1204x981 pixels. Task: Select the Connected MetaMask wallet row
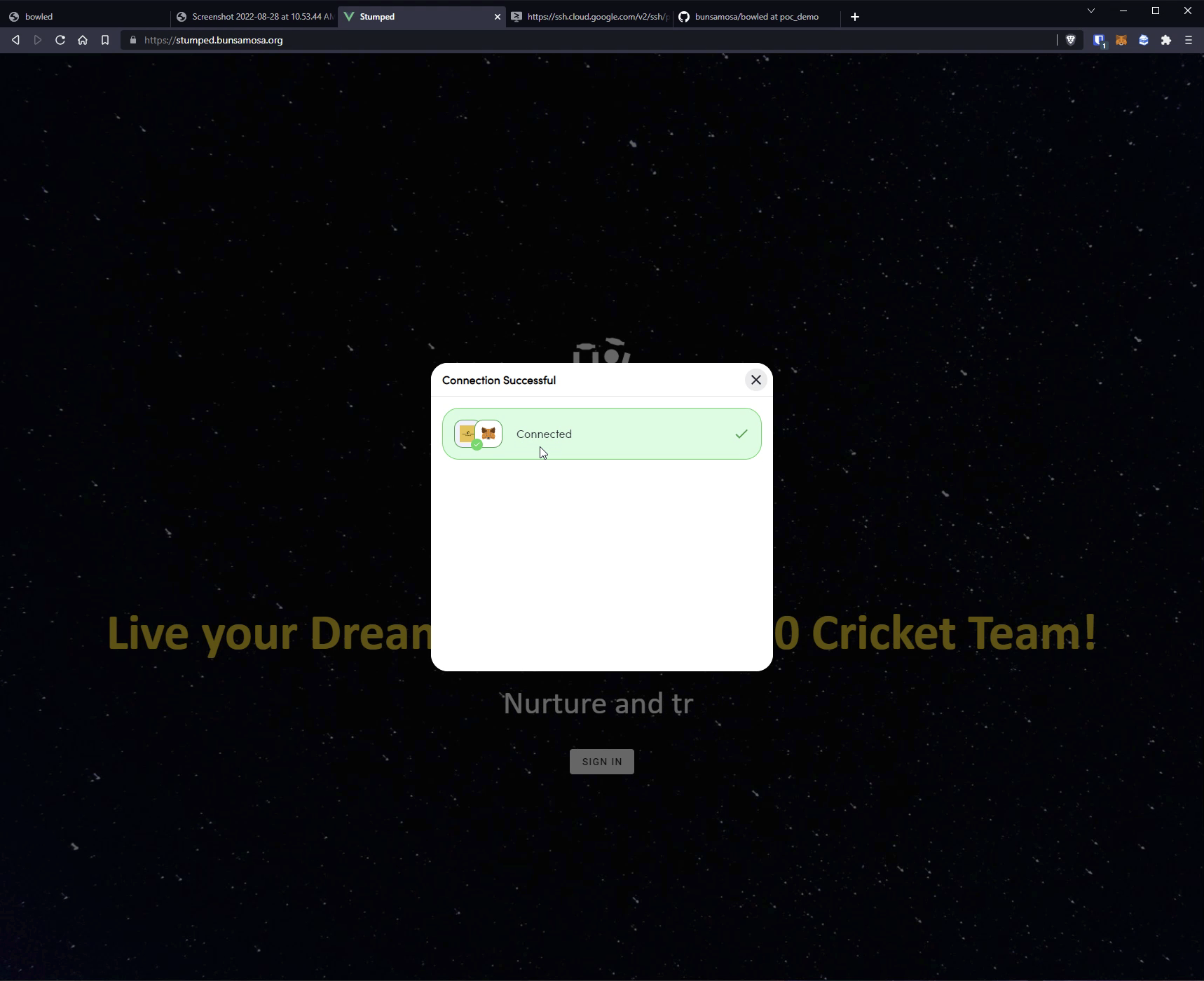601,434
